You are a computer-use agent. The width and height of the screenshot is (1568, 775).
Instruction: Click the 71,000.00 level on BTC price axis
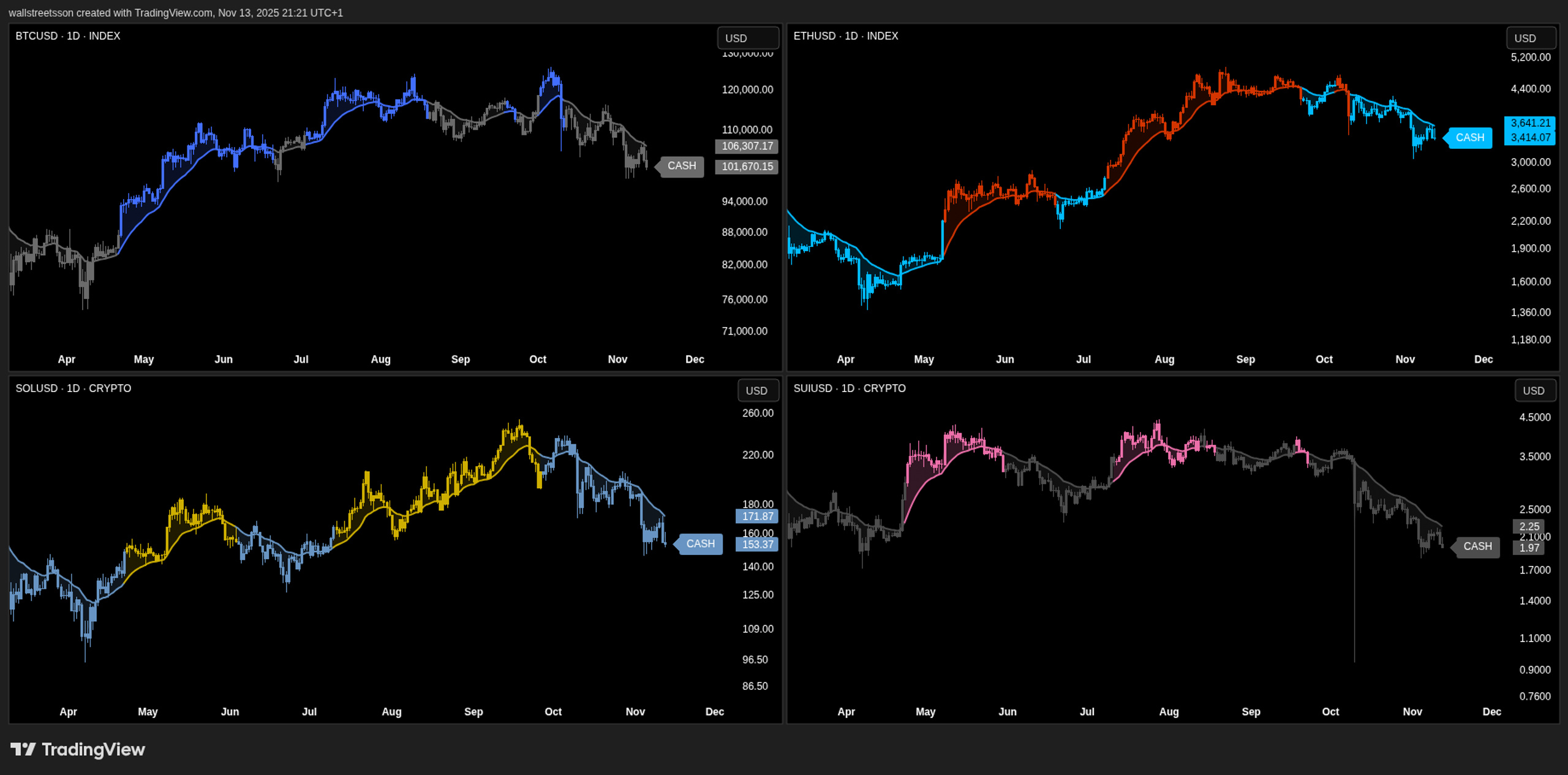coord(744,331)
